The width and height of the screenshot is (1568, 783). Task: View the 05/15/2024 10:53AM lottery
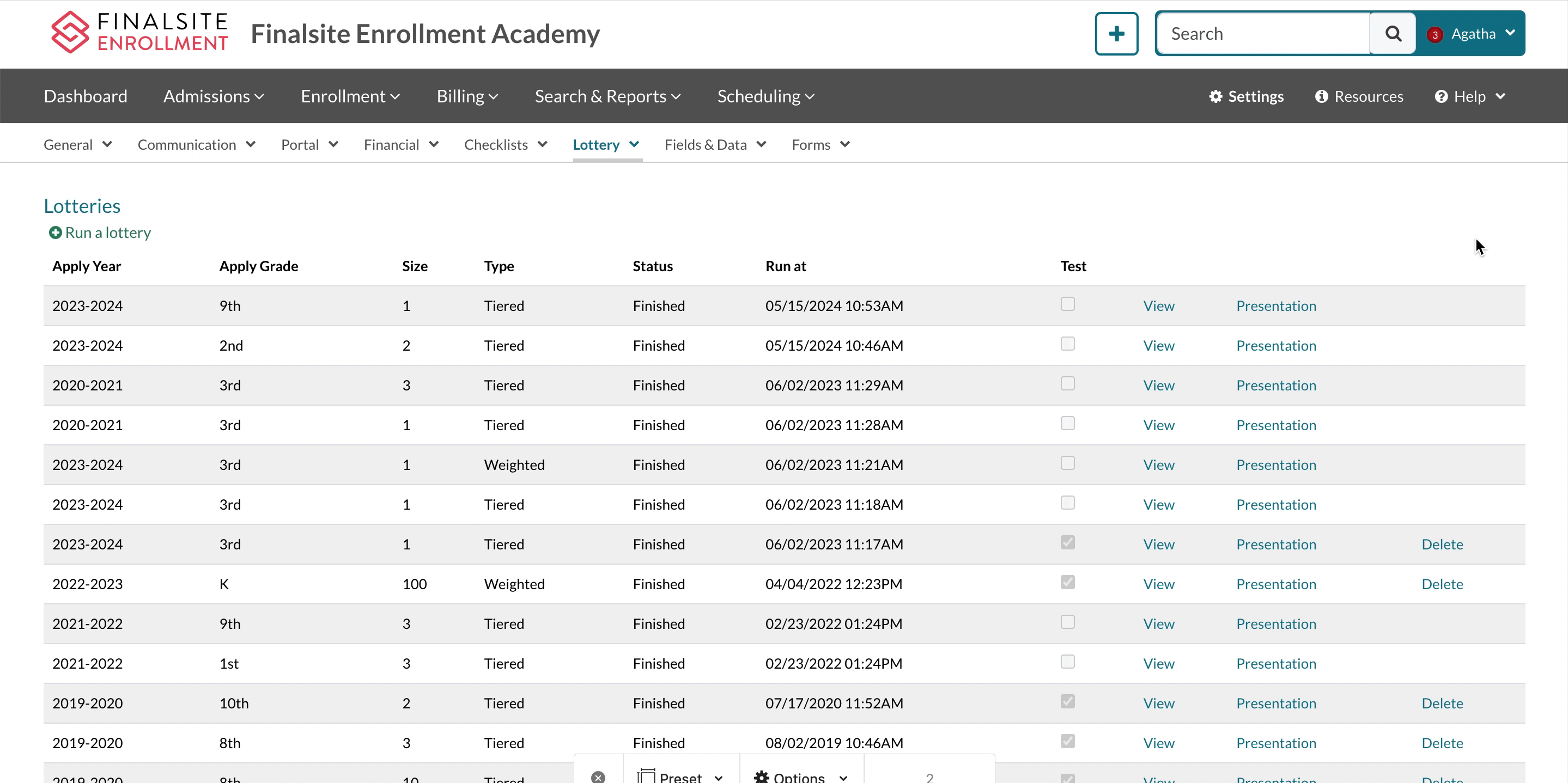coord(1158,306)
